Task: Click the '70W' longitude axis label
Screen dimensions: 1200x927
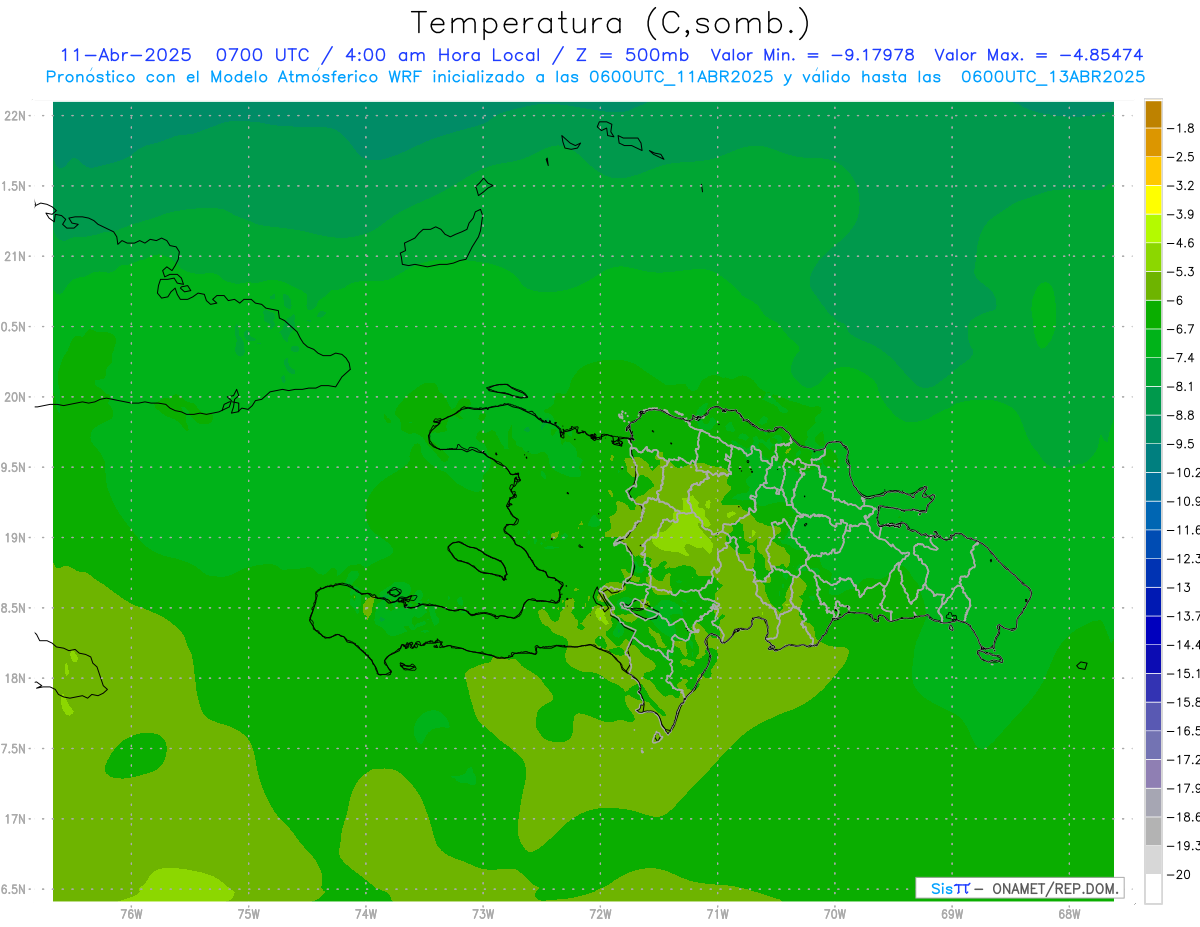Action: coord(835,914)
